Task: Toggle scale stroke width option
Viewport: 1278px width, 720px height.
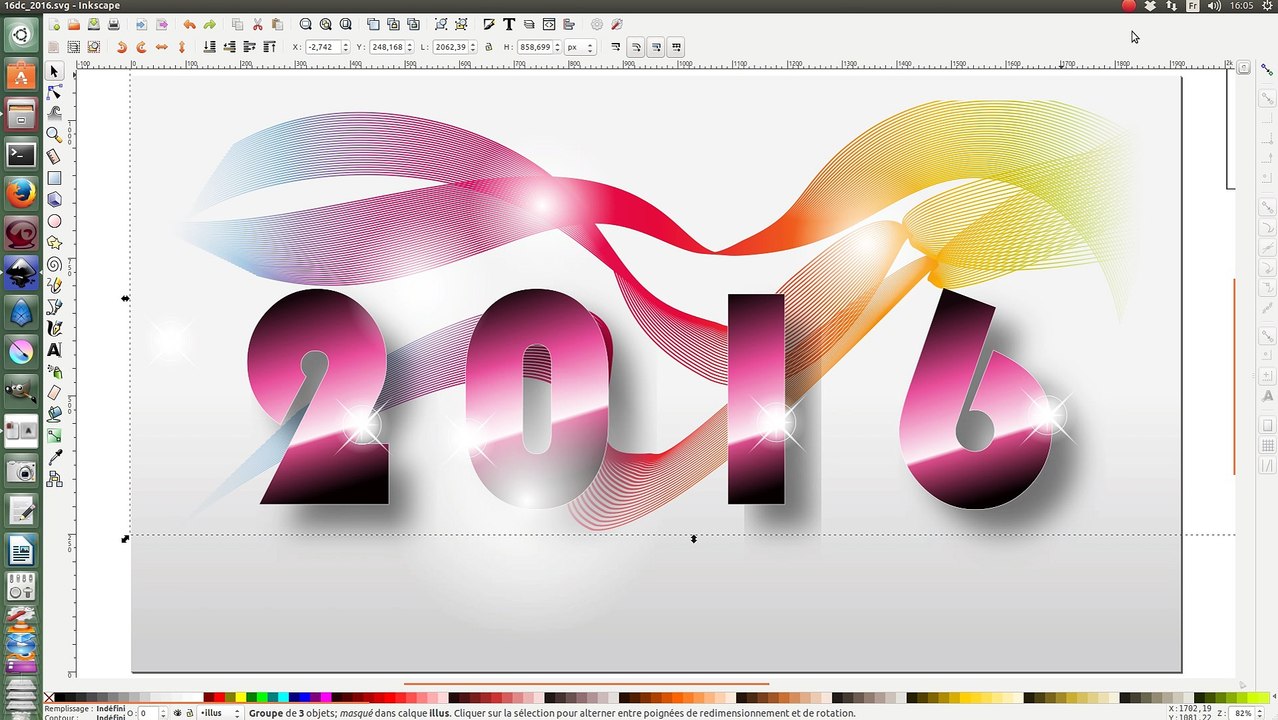Action: (616, 47)
